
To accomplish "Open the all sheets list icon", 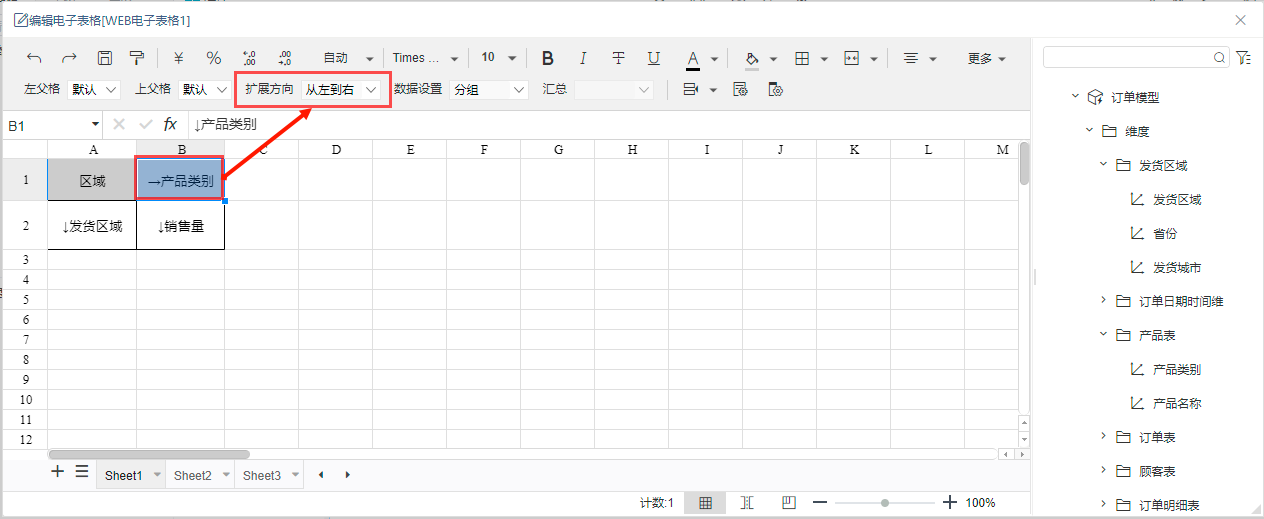I will point(82,472).
